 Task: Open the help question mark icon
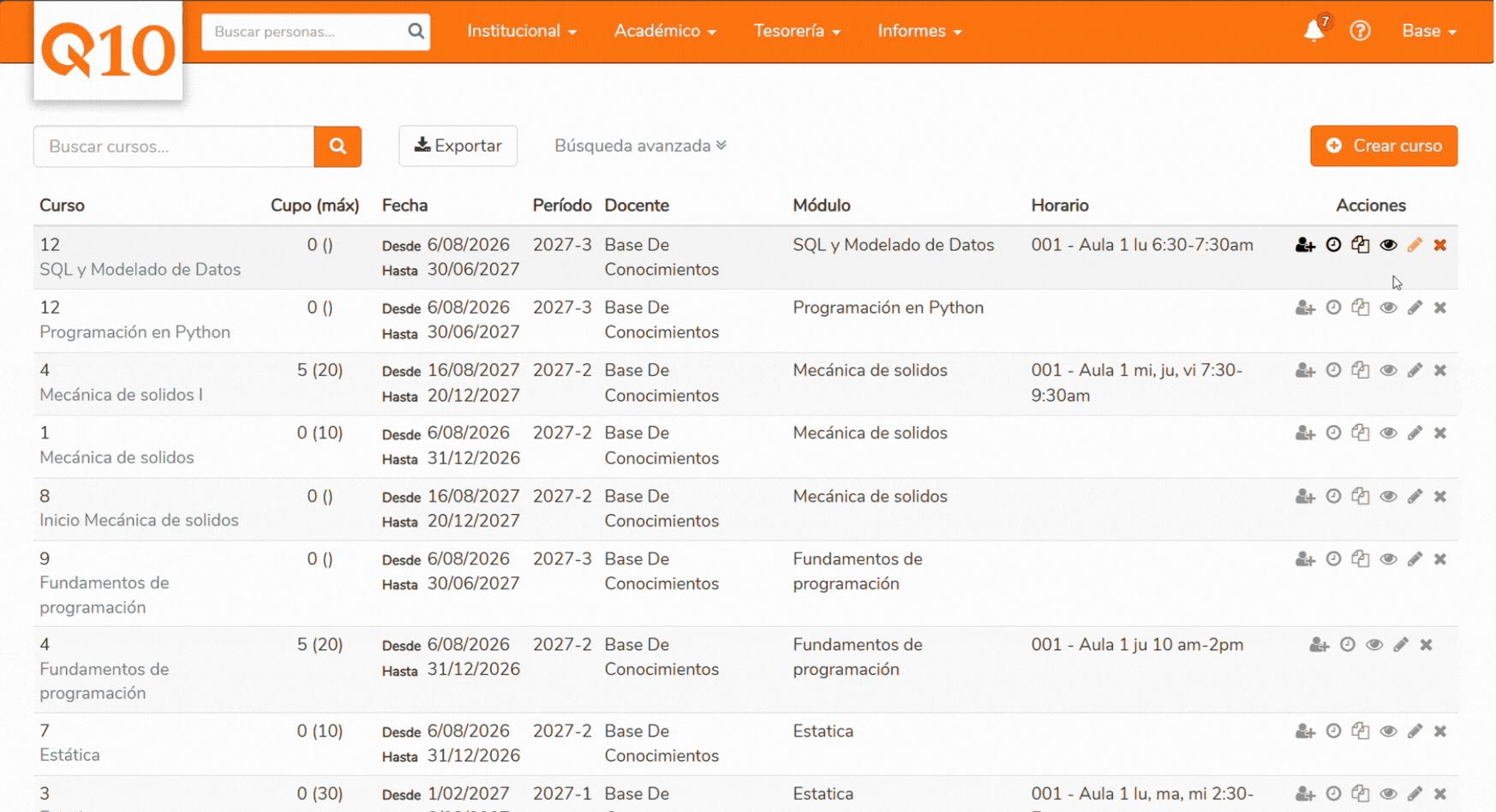point(1360,31)
